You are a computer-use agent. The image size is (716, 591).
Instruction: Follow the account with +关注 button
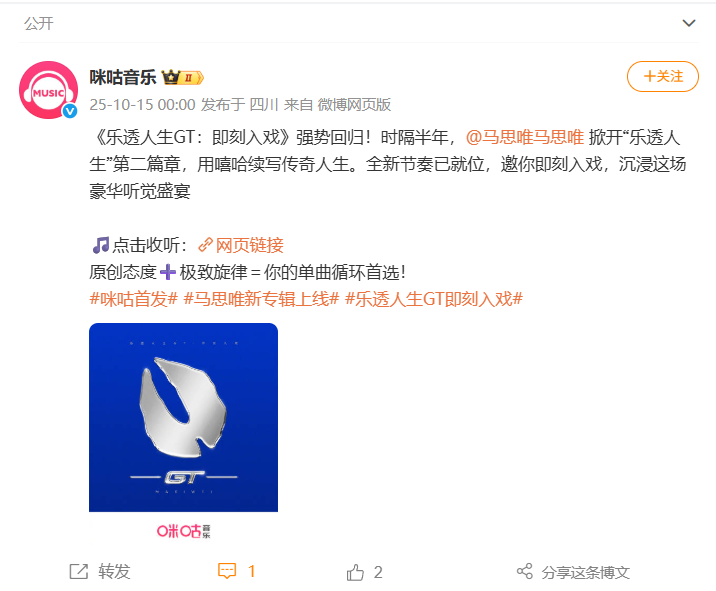click(x=663, y=76)
